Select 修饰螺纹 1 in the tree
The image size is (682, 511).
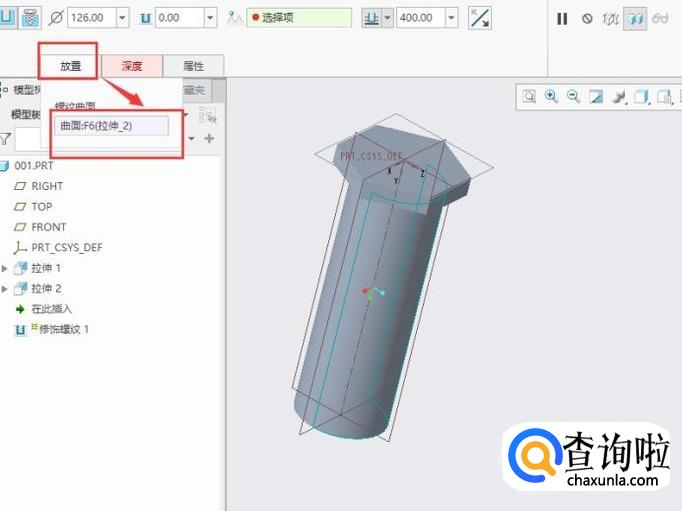point(64,329)
